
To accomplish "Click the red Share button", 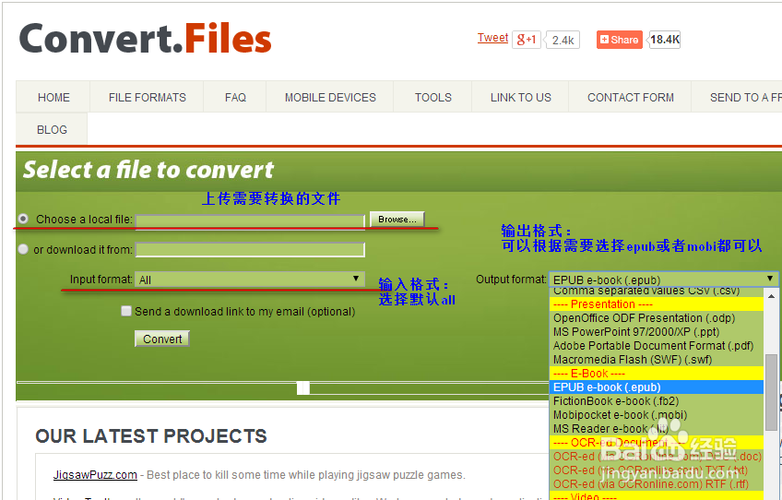I will point(619,40).
